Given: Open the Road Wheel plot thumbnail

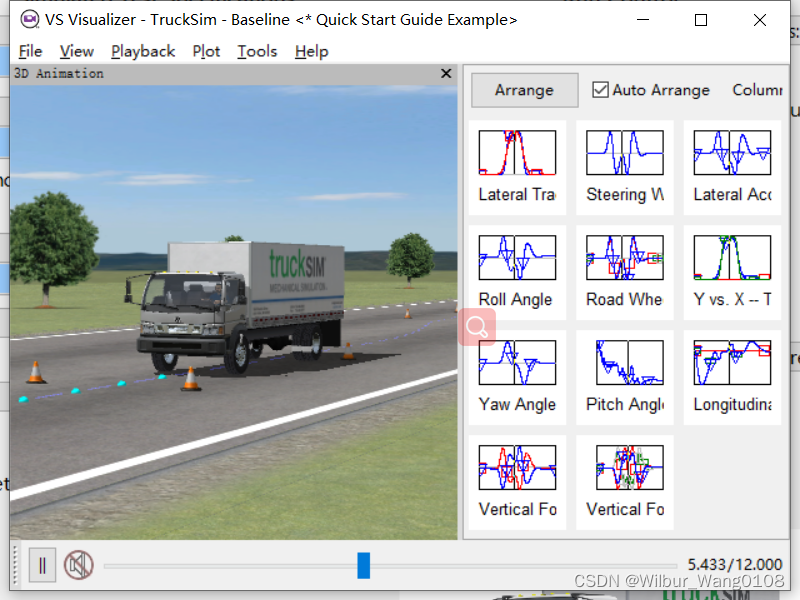Looking at the screenshot, I should [x=625, y=272].
